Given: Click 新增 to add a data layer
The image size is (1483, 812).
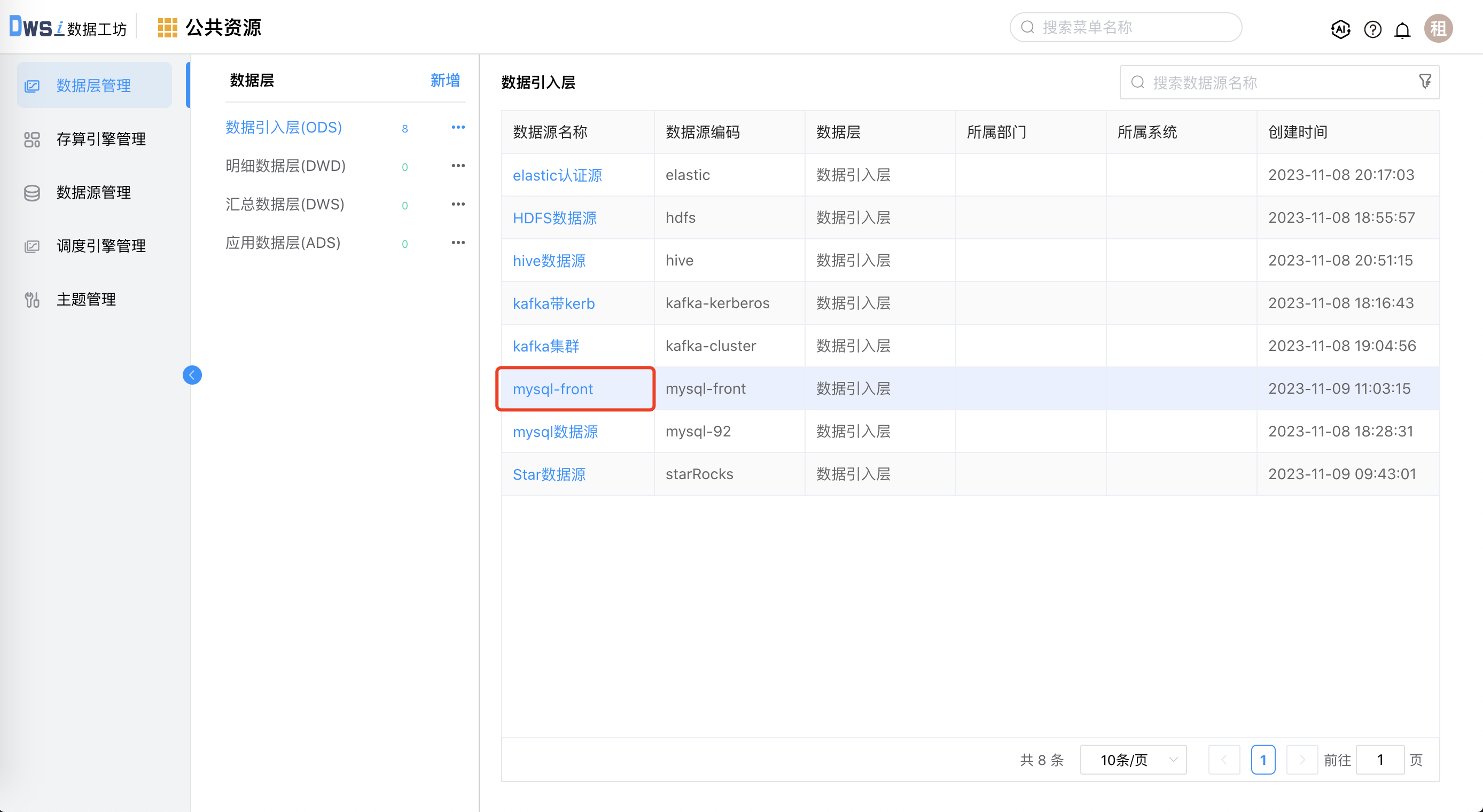Looking at the screenshot, I should click(x=445, y=80).
